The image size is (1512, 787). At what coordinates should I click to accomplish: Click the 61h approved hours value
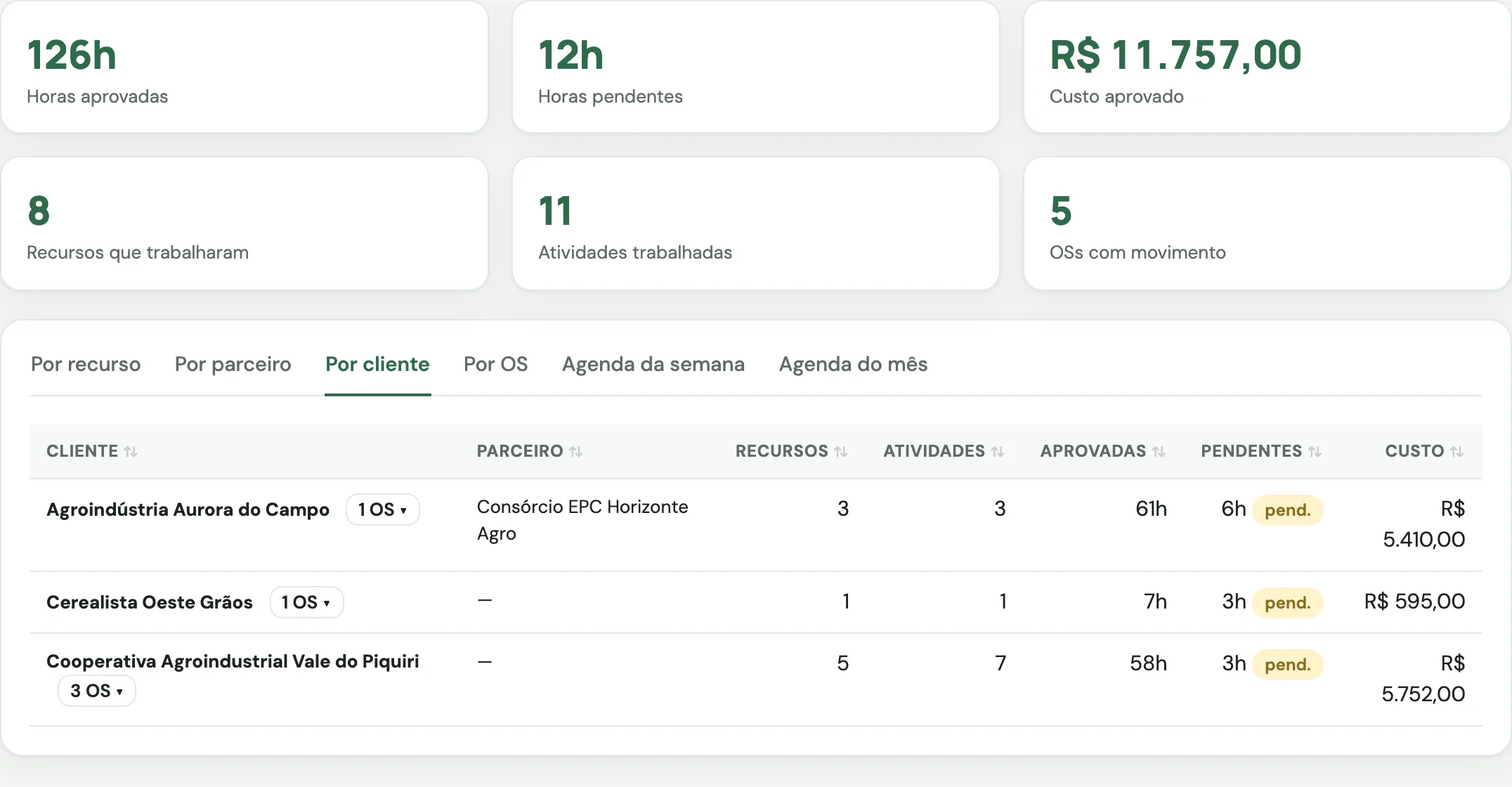(1151, 509)
